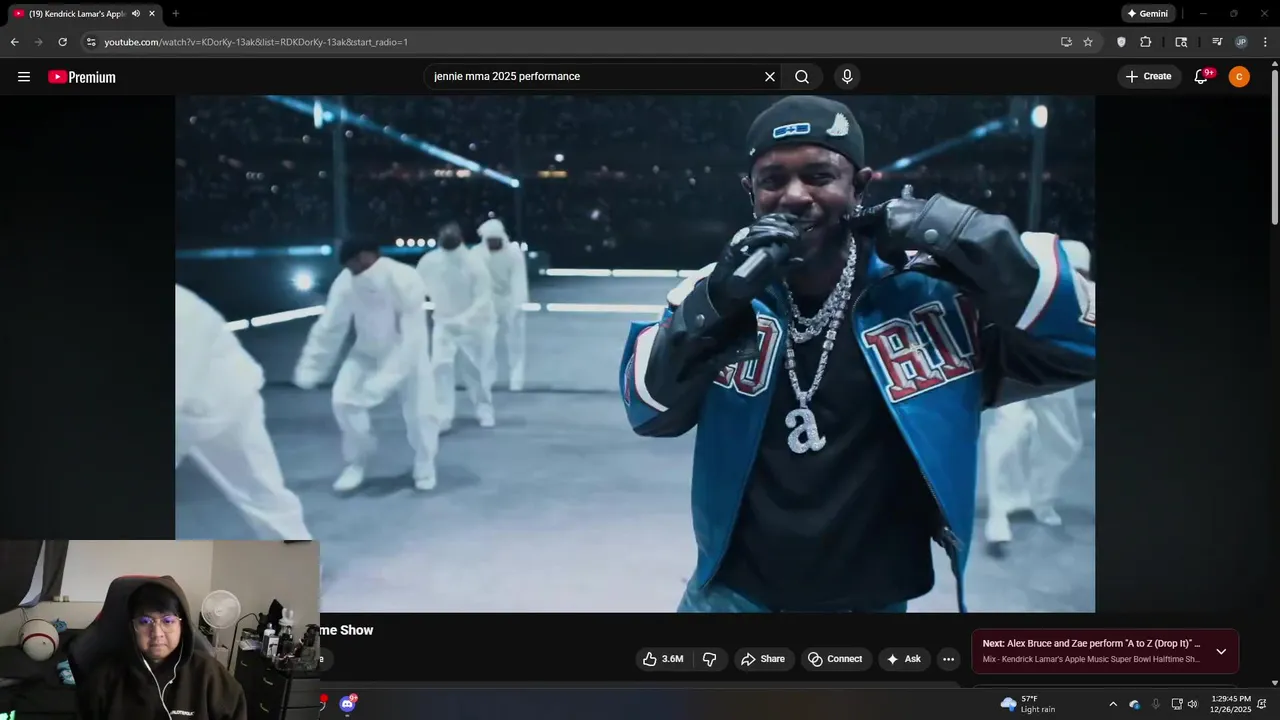Screen dimensions: 1280x720
Task: Run search with the magnifier button
Action: (802, 77)
